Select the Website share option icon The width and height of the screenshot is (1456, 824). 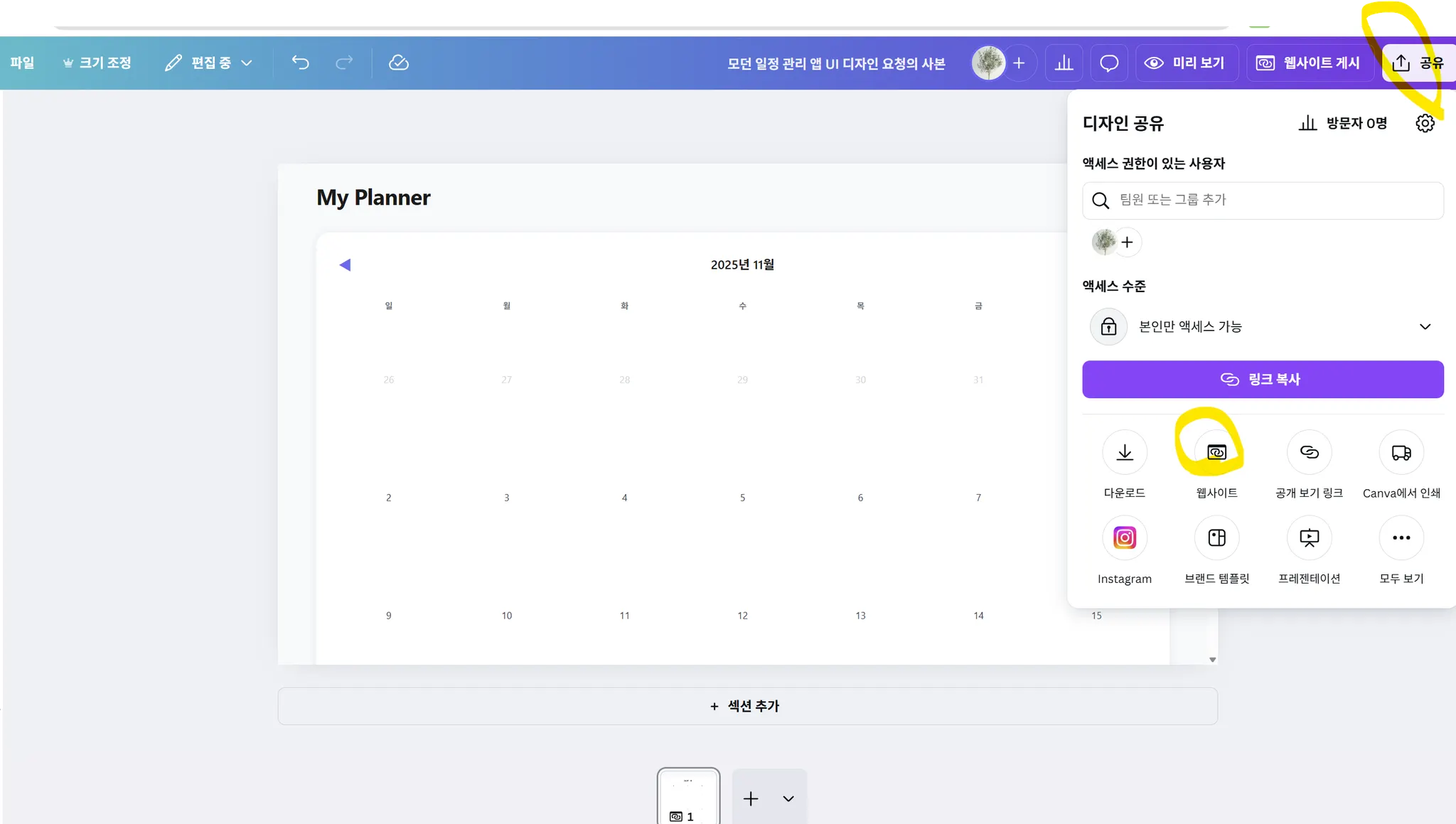pyautogui.click(x=1216, y=452)
